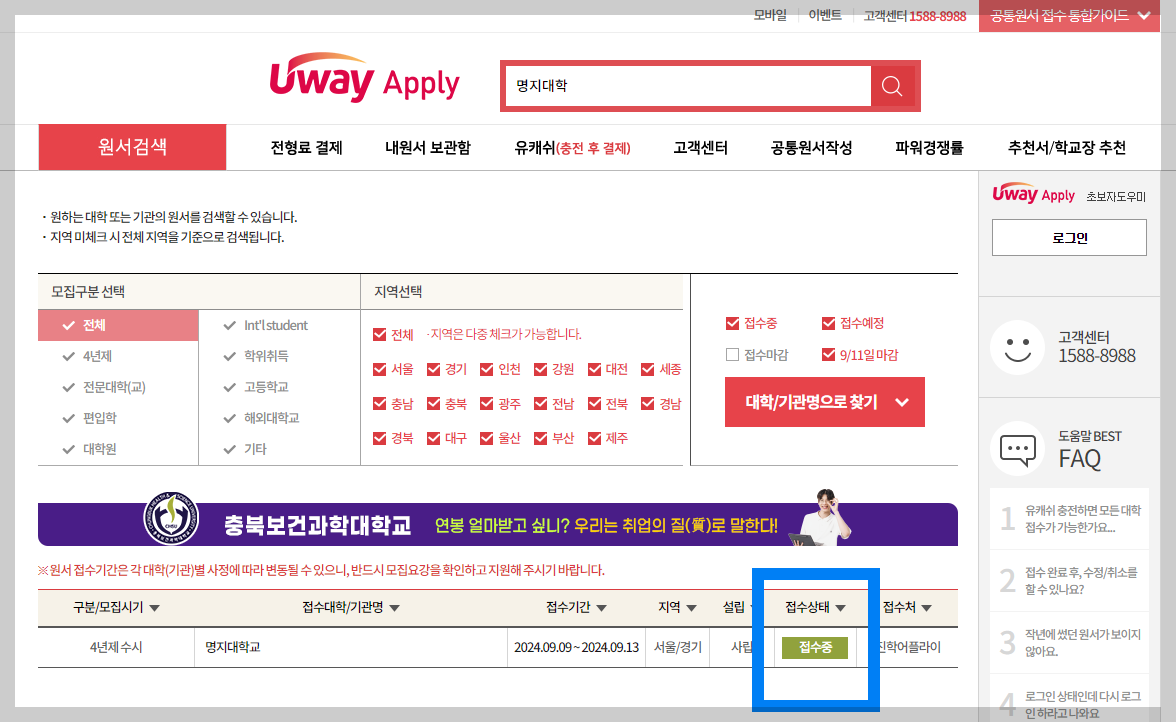Viewport: 1176px width, 722px height.
Task: Select the 전체 recruitment category
Action: click(x=118, y=325)
